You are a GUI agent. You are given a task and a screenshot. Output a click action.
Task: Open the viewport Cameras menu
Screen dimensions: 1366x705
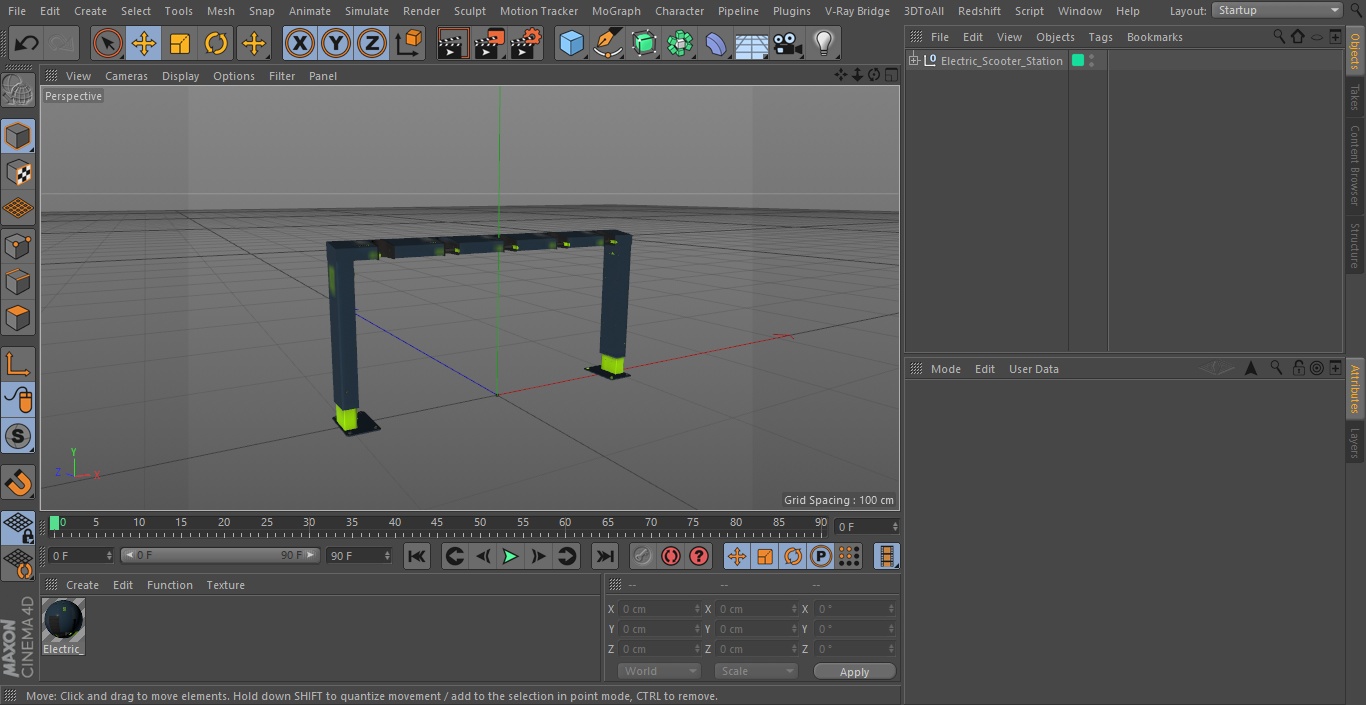point(126,76)
